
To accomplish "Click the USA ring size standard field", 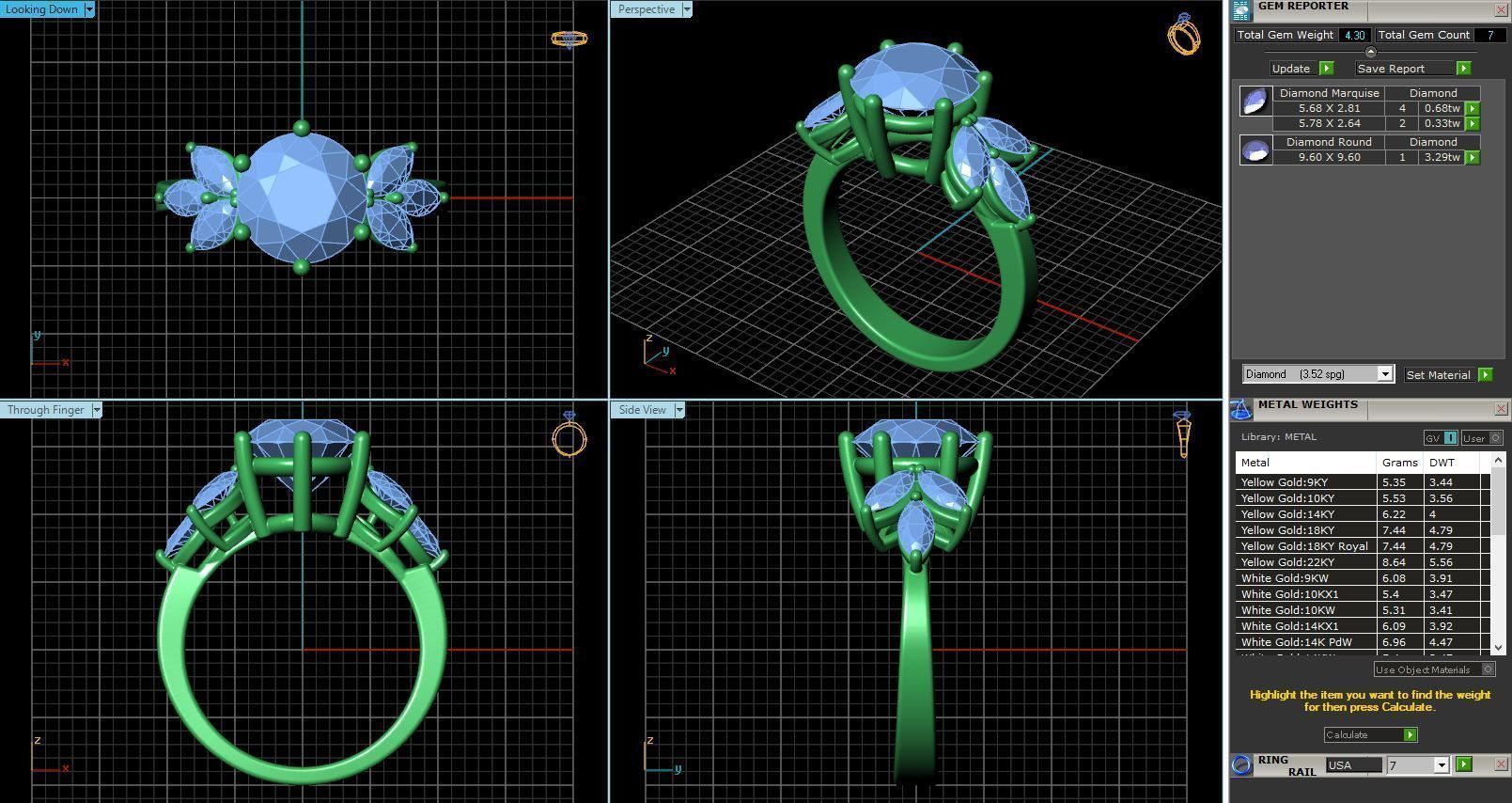I will pyautogui.click(x=1353, y=765).
